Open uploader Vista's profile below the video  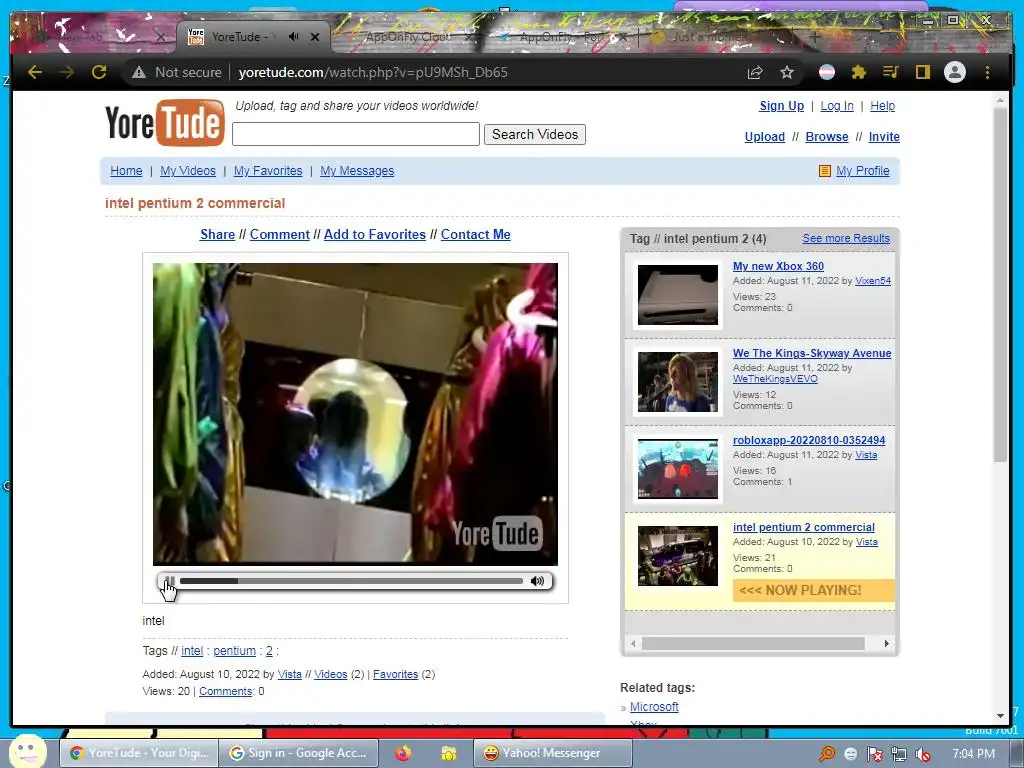point(289,674)
